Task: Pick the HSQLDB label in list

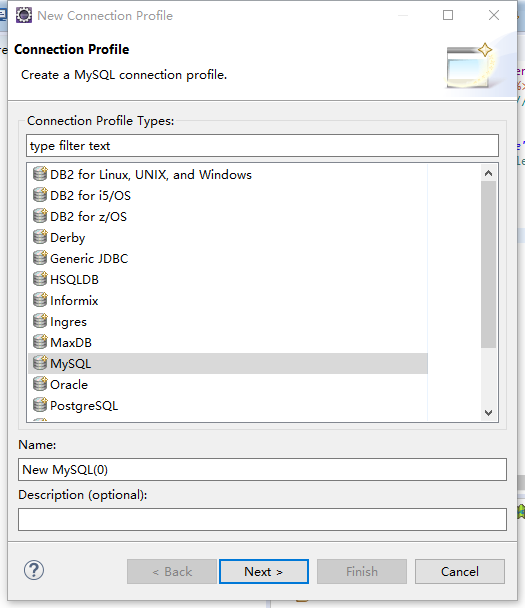Action: click(74, 280)
